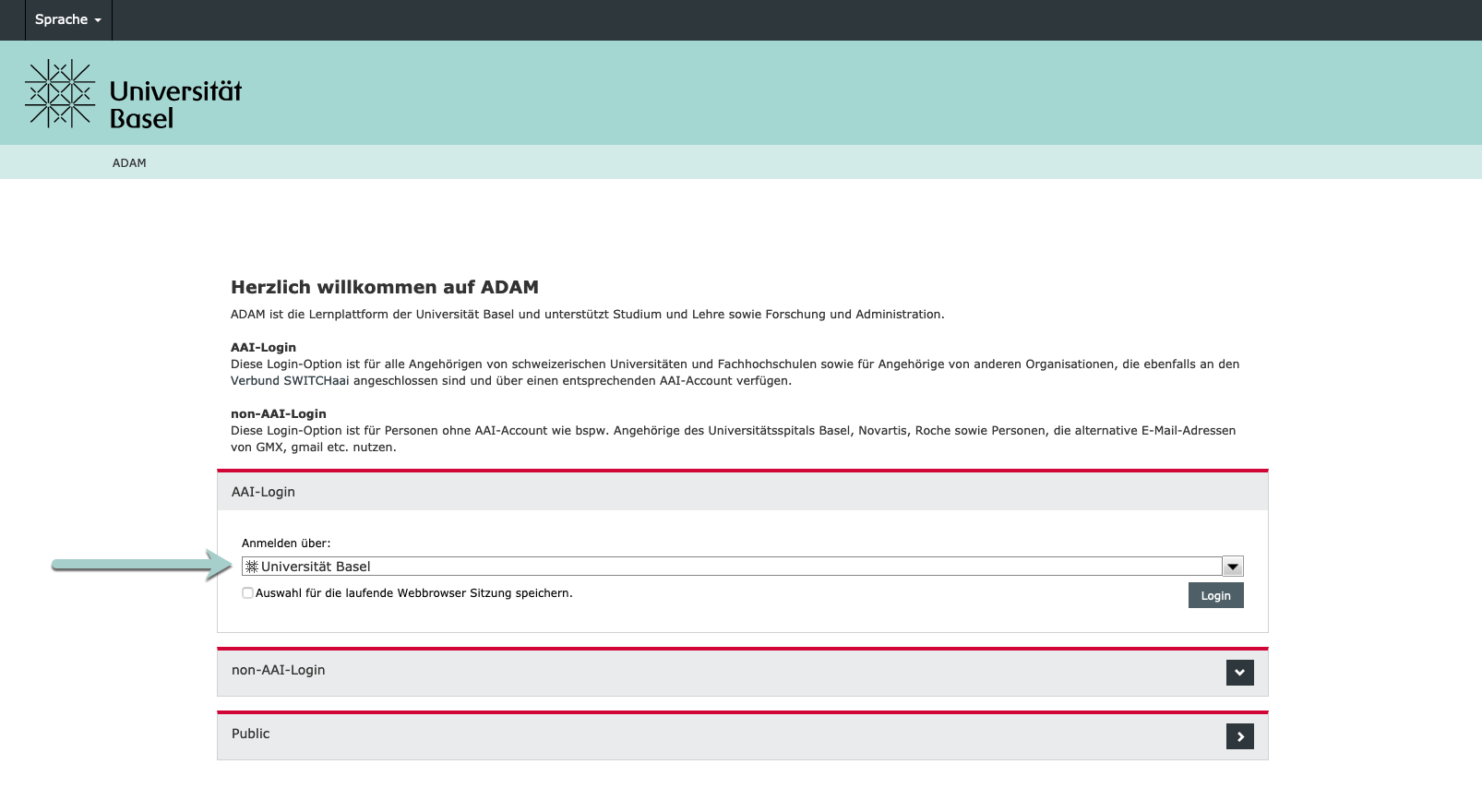Open the Public section
The width and height of the screenshot is (1482, 812).
coord(251,734)
